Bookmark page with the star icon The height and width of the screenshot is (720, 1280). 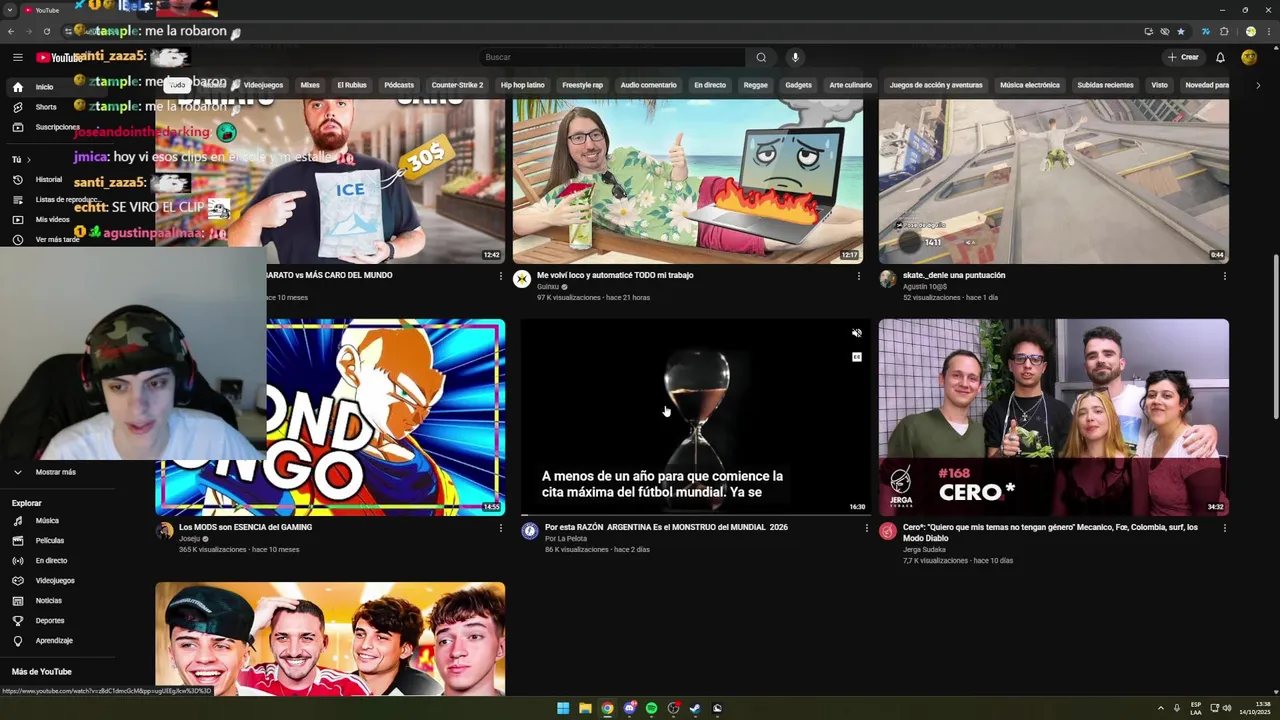1181,31
